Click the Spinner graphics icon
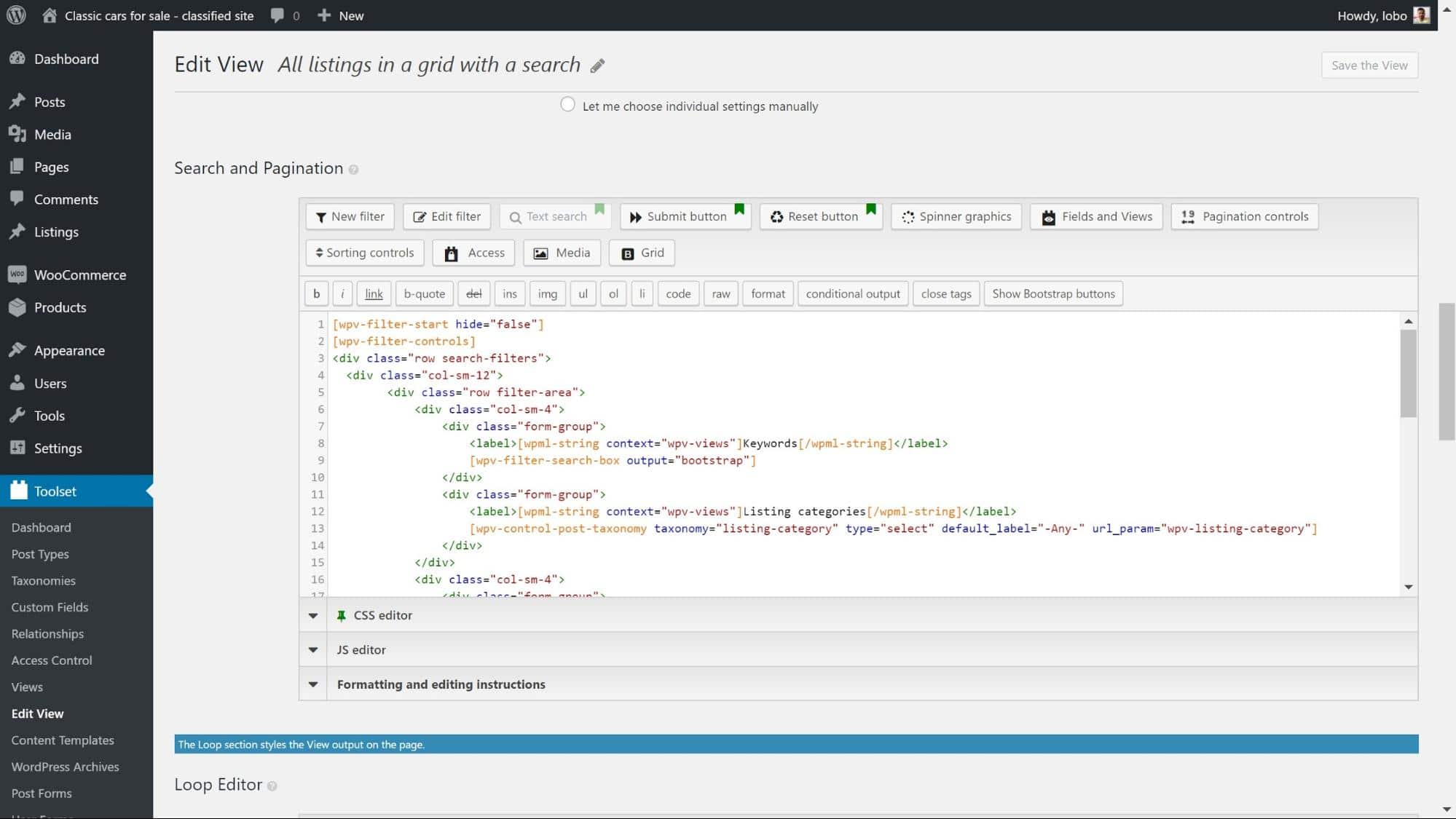 pos(956,216)
